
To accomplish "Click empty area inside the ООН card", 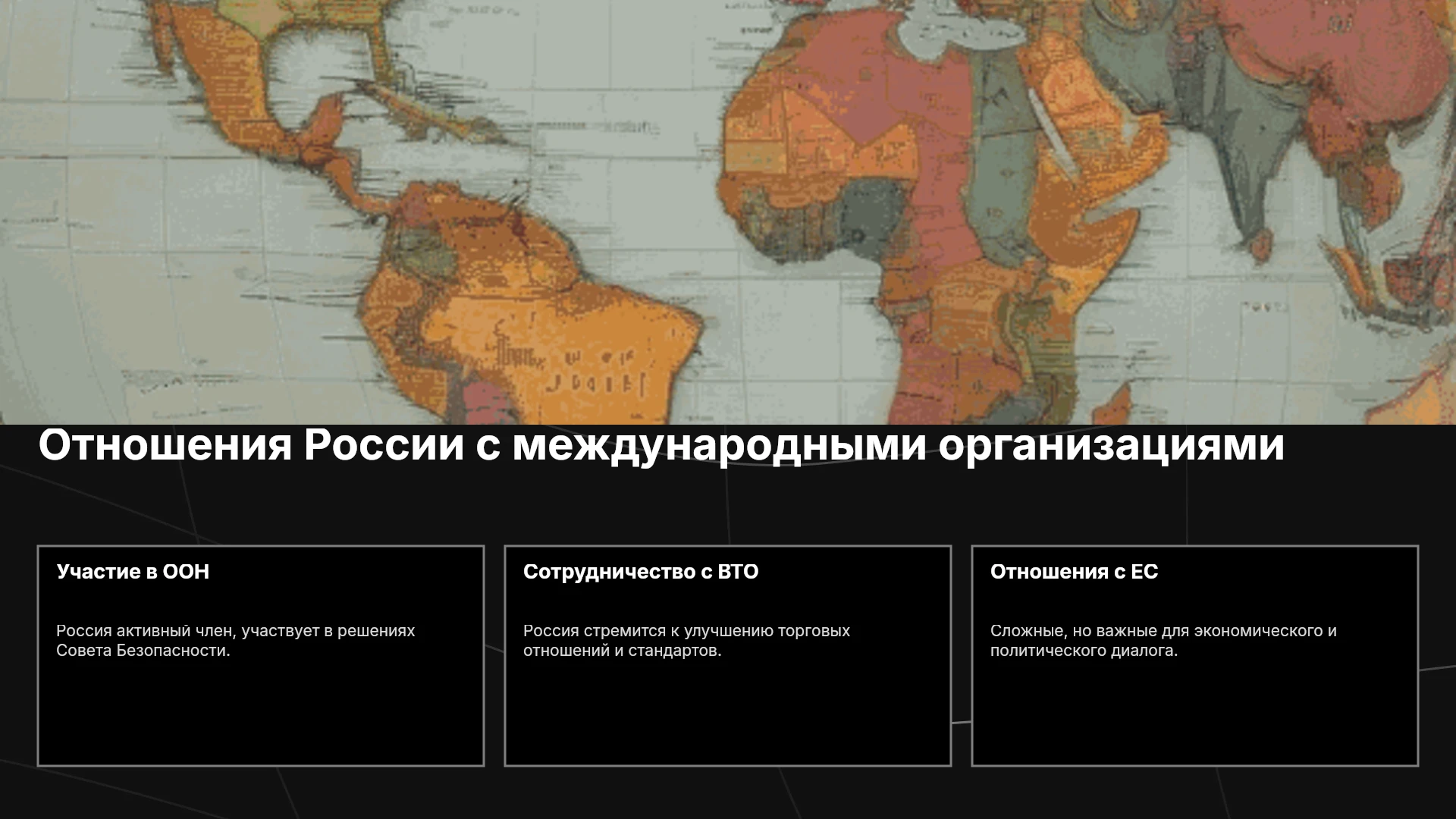I will coord(261,717).
